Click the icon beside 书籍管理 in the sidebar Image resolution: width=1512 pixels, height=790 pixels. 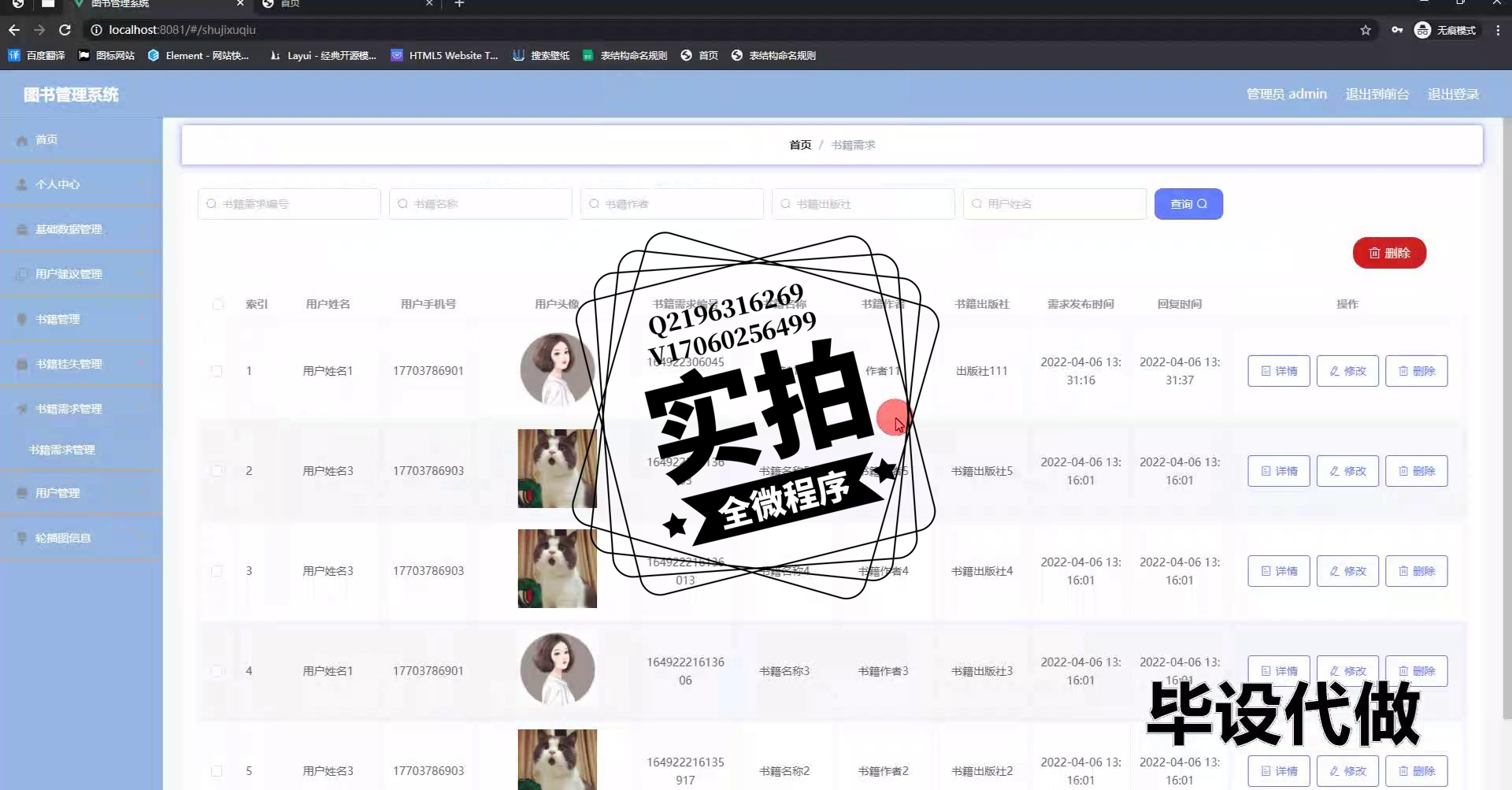pyautogui.click(x=22, y=319)
